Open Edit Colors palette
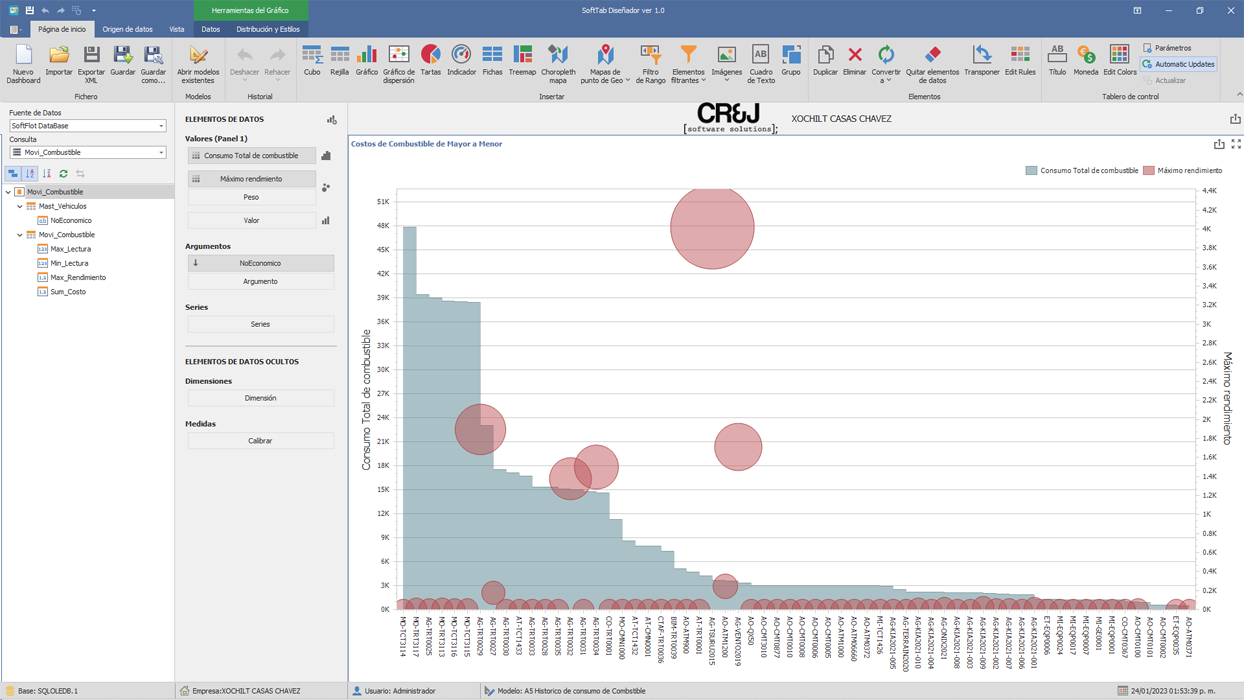Viewport: 1244px width, 700px height. (x=1119, y=60)
